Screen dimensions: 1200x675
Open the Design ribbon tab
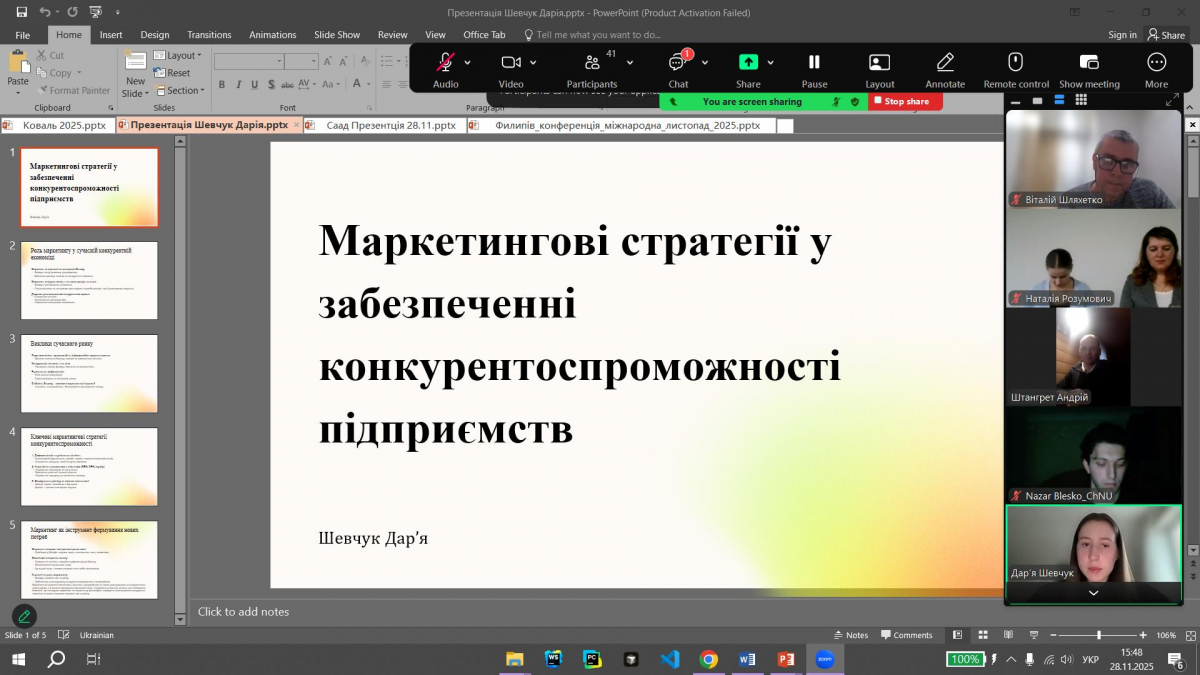coord(155,34)
